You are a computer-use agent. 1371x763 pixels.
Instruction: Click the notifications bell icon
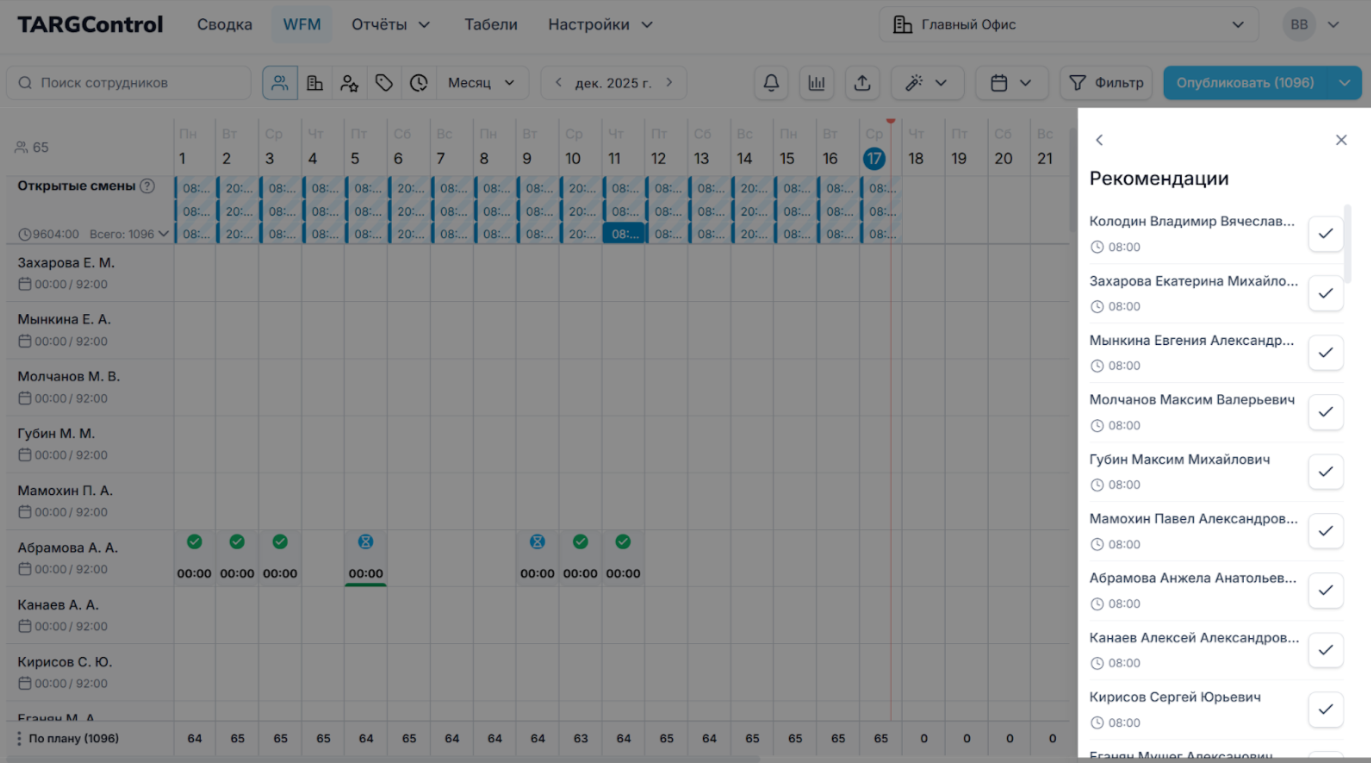click(771, 83)
